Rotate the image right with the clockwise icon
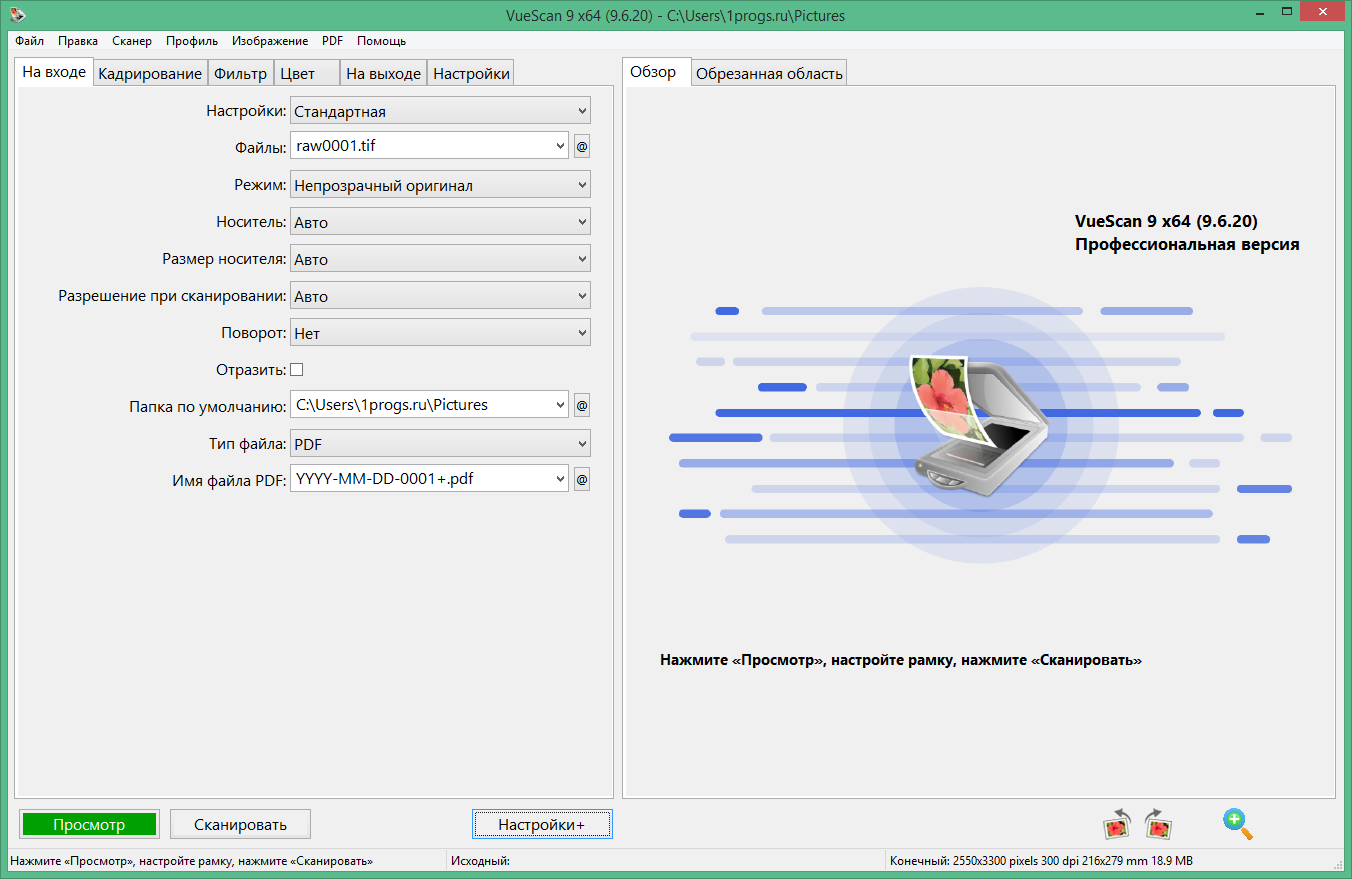The height and width of the screenshot is (879, 1352). 1158,823
